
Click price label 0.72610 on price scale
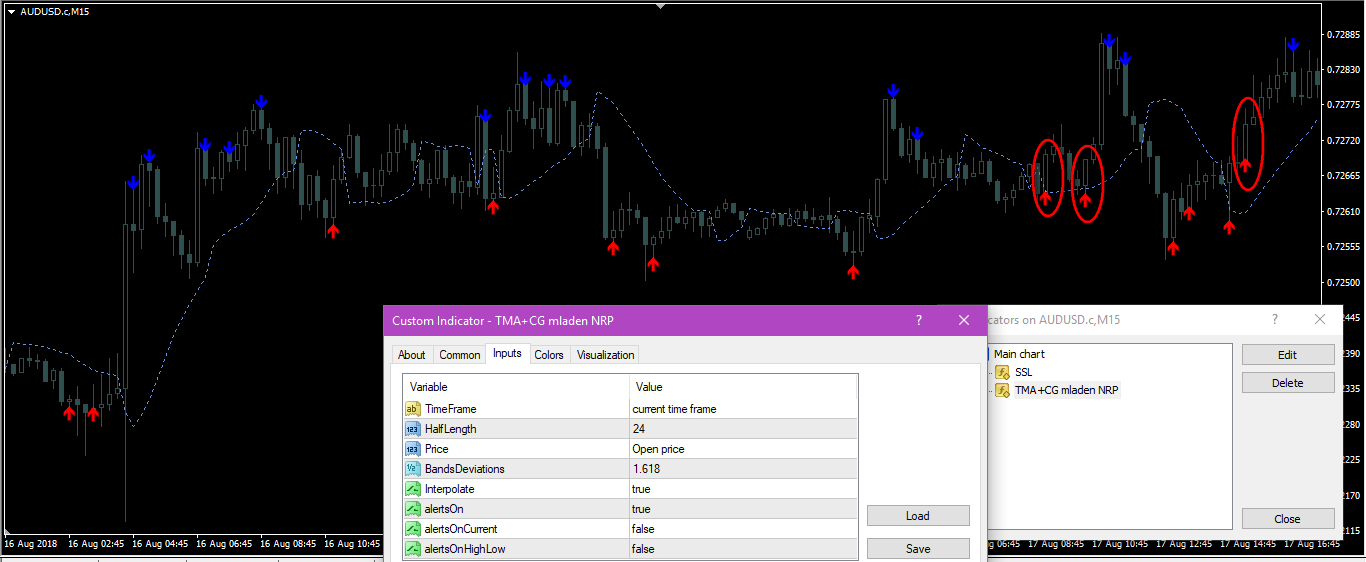pyautogui.click(x=1343, y=211)
